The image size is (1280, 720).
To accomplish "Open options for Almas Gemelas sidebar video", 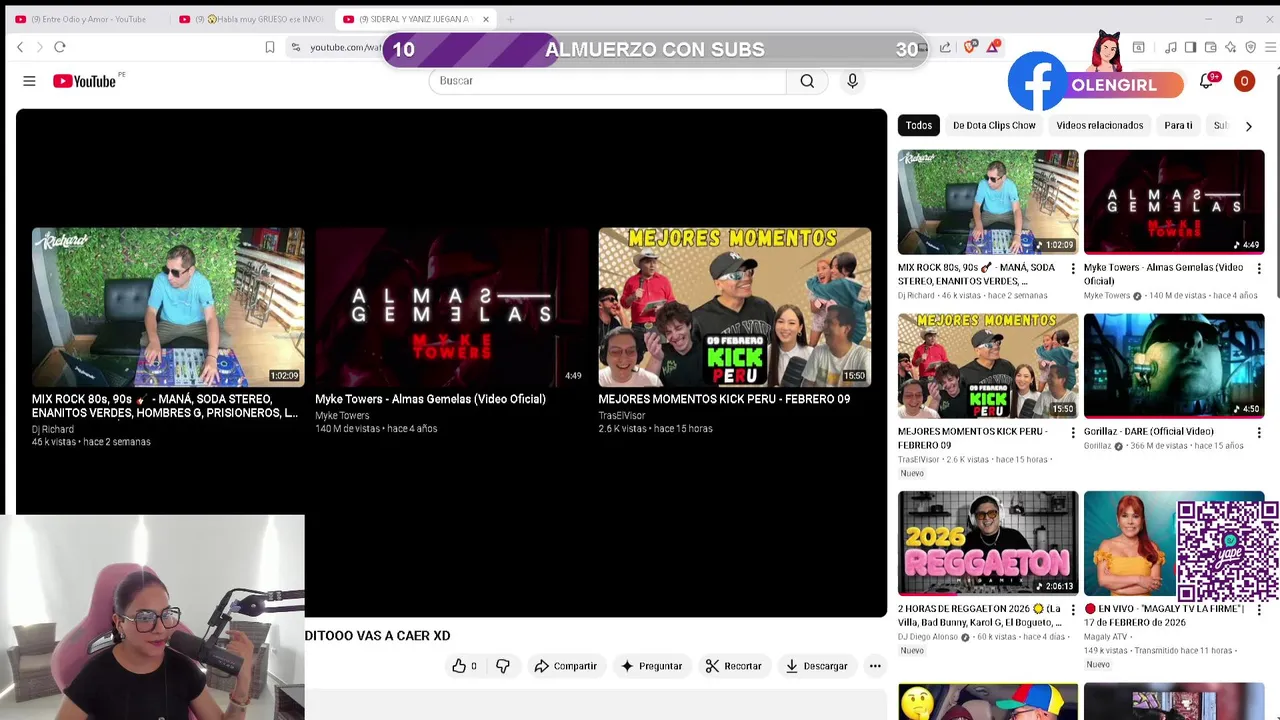I will 1259,269.
